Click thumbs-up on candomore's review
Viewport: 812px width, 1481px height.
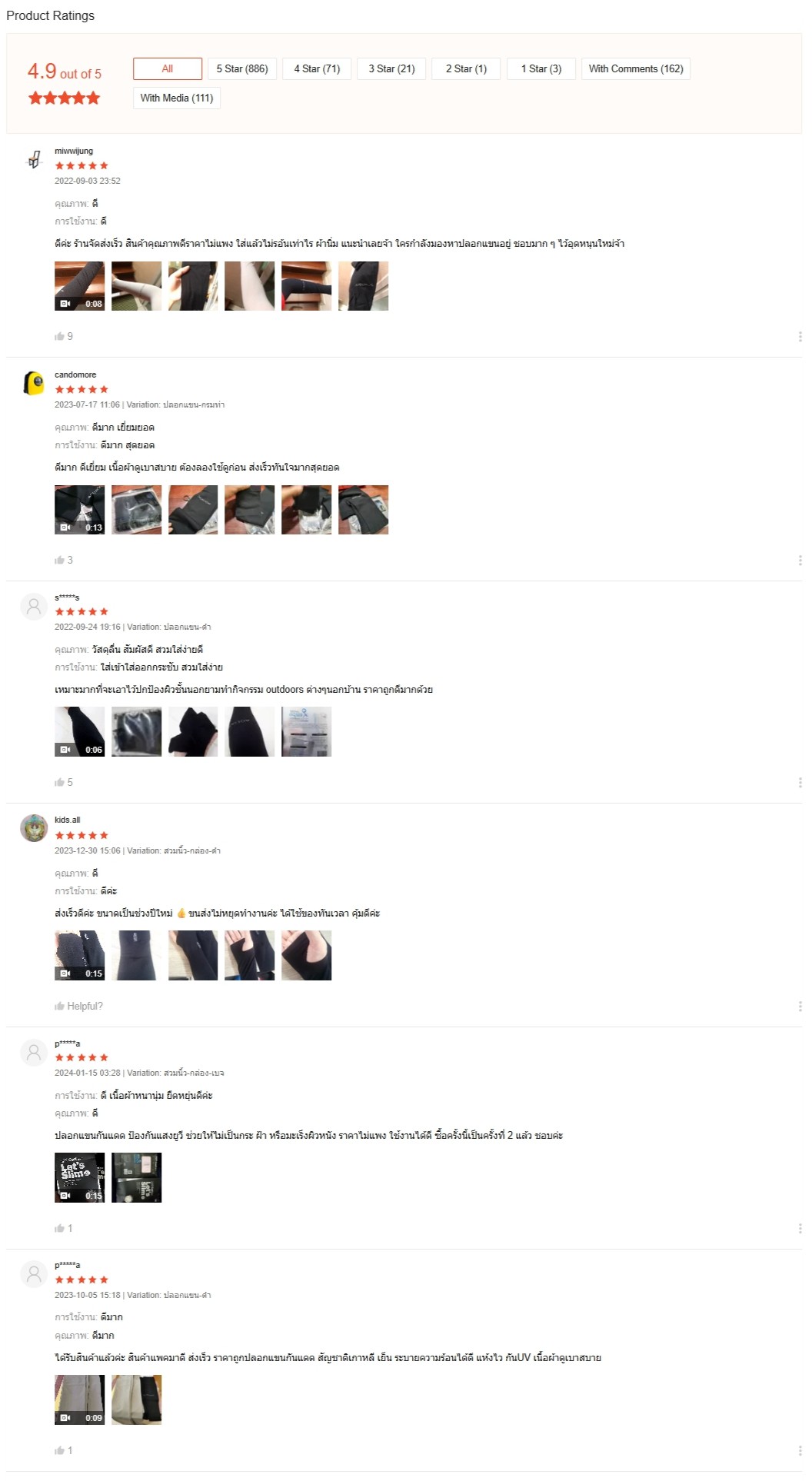coord(59,560)
